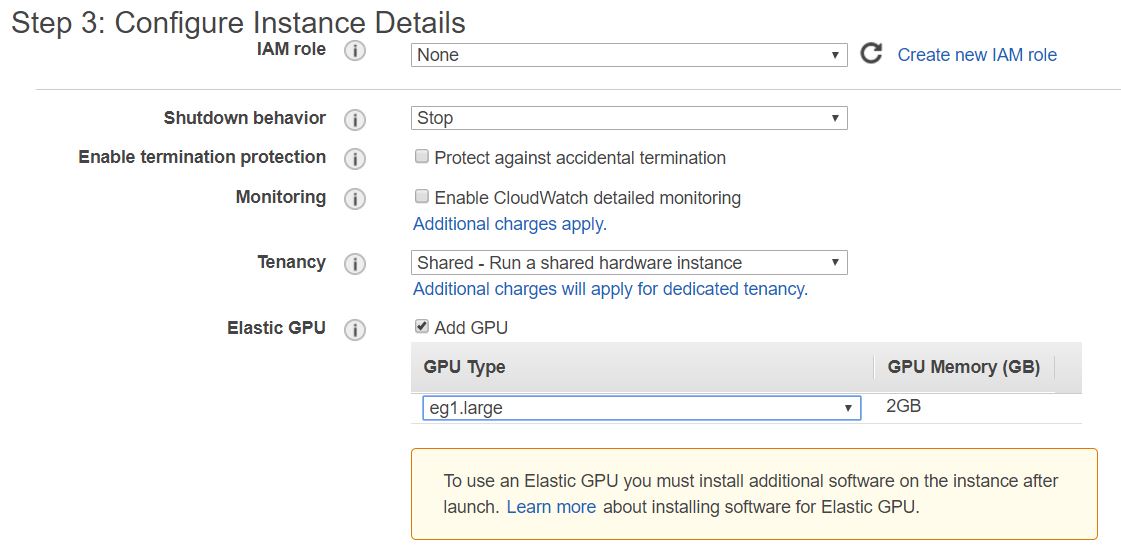Click the Monitoring info icon

point(355,199)
